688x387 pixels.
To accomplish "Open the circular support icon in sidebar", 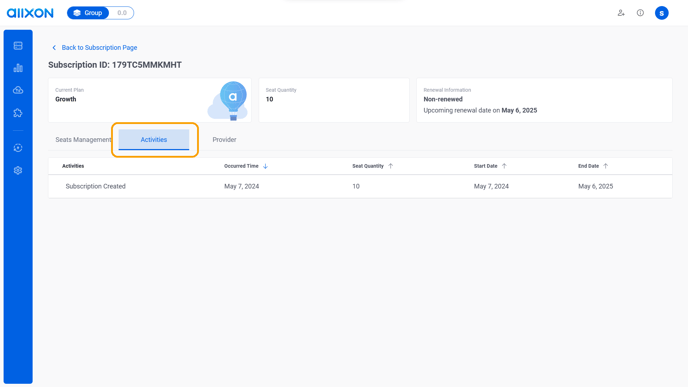I will click(18, 148).
